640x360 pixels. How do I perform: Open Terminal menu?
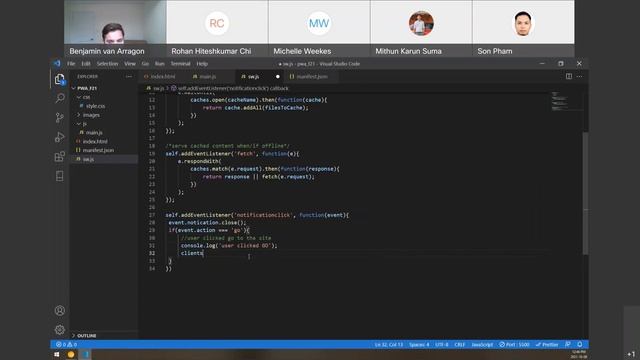tap(180, 64)
